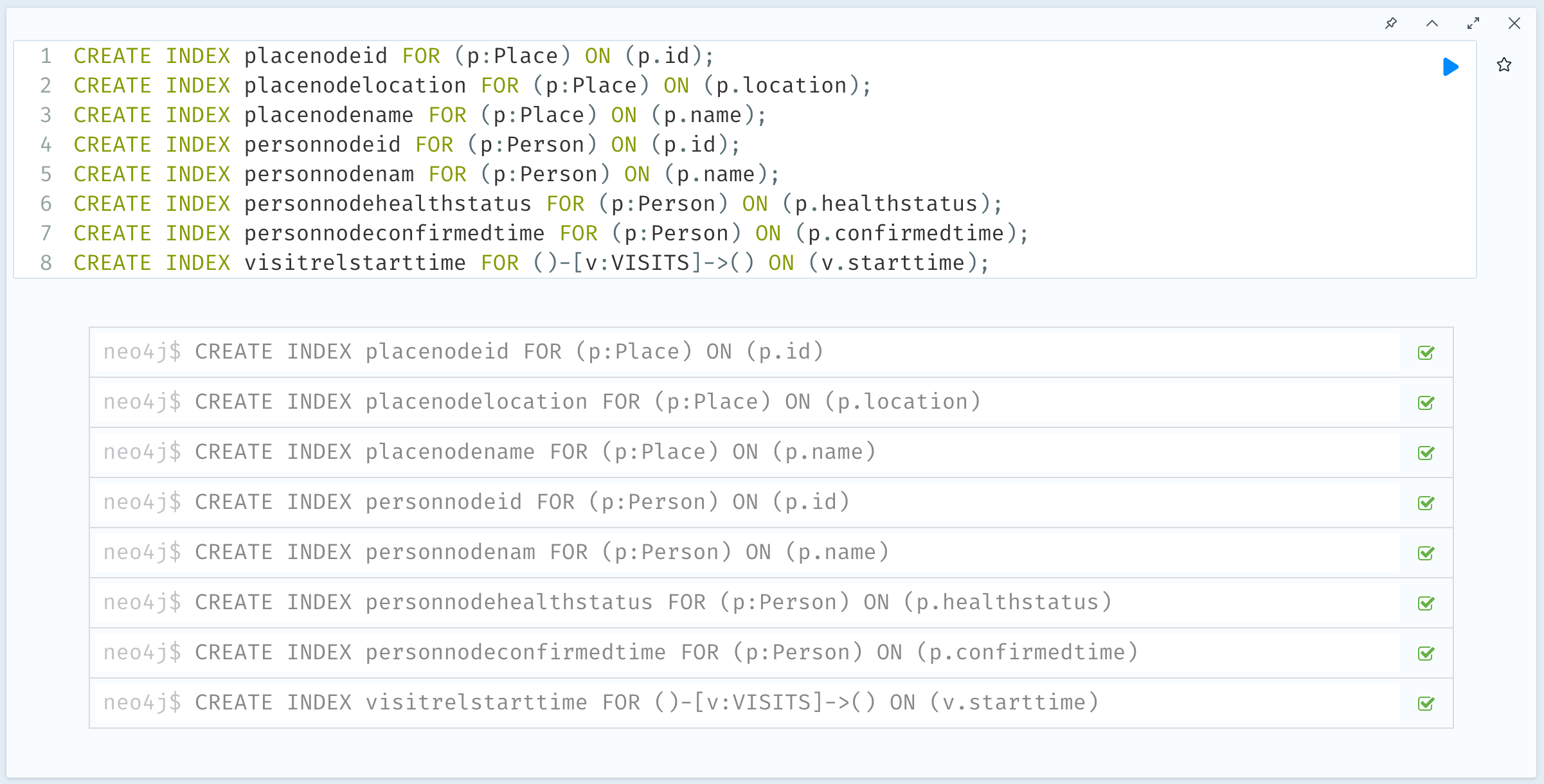1544x784 pixels.
Task: Click the success checkmark for personnodehealthstatus statement
Action: 1426,603
